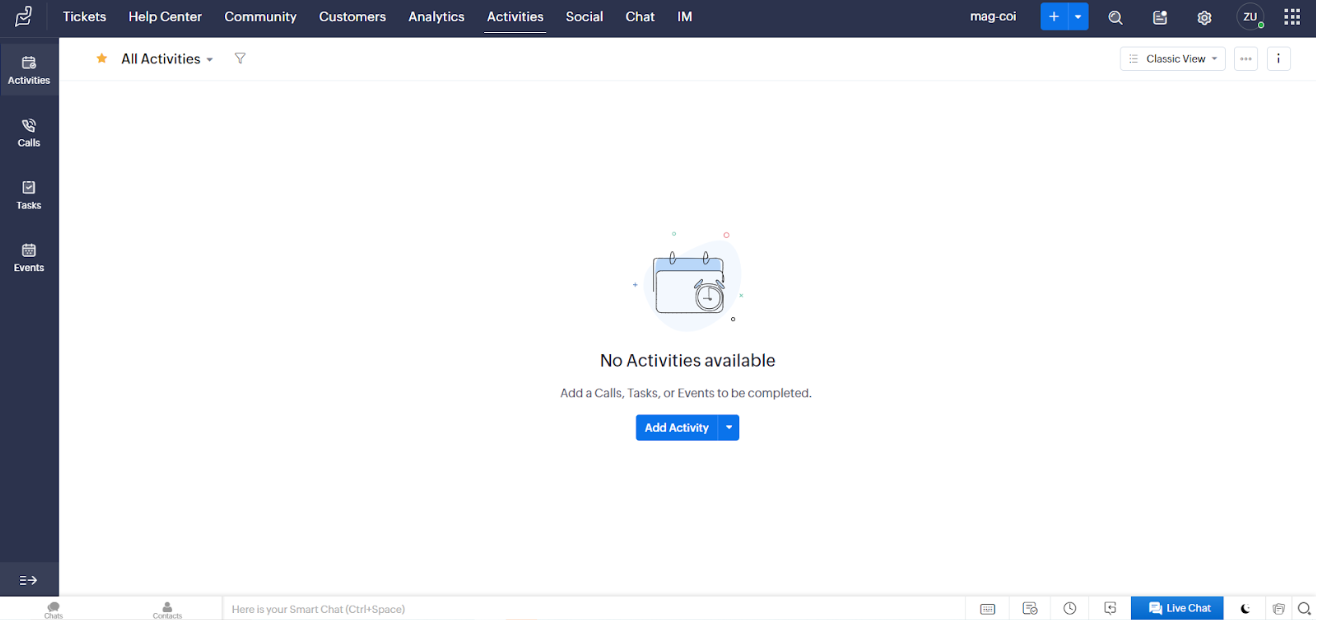Viewport: 1317px width, 620px height.
Task: Open the ZU user profile avatar
Action: 1250,17
